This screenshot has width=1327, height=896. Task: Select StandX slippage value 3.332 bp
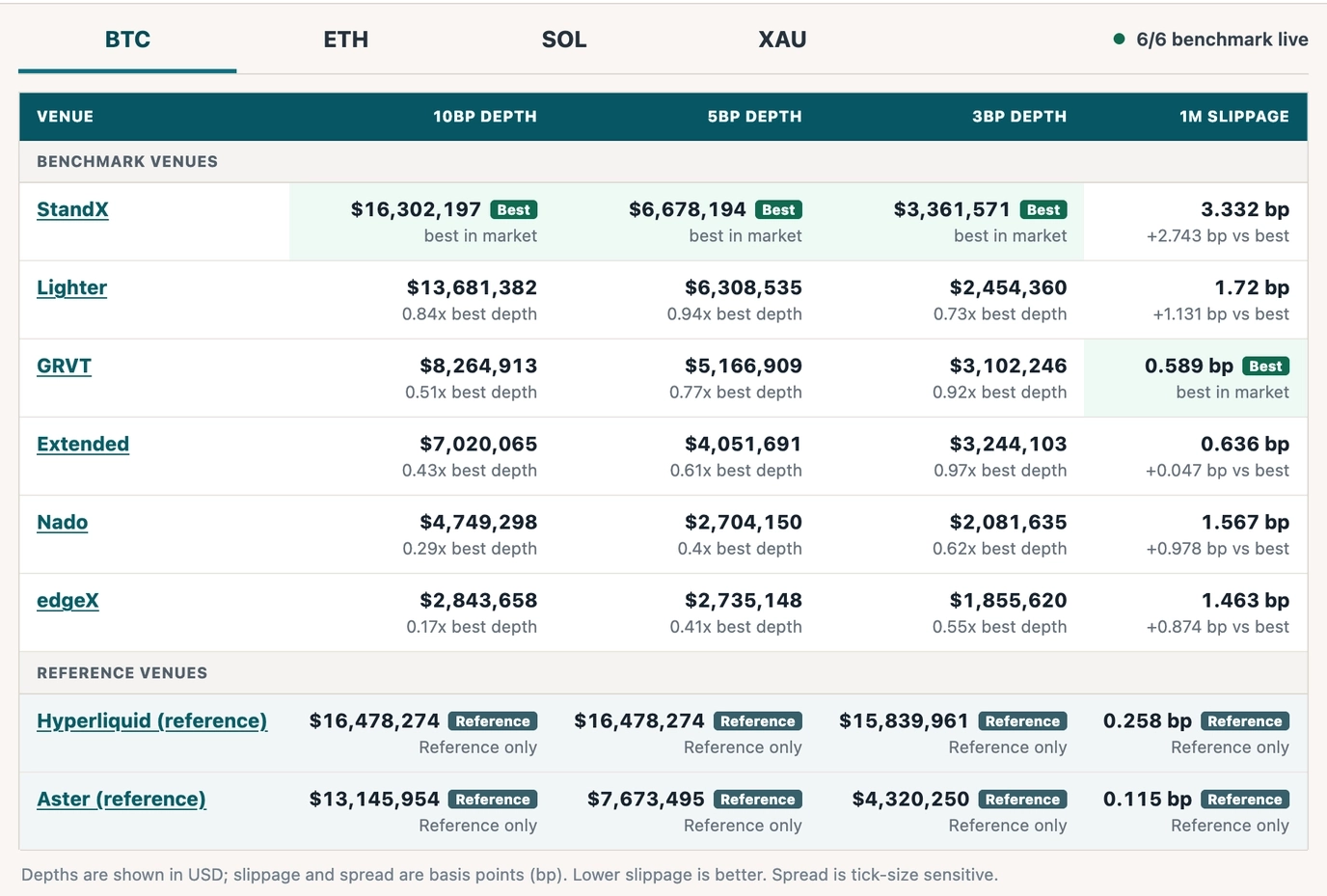[x=1245, y=209]
